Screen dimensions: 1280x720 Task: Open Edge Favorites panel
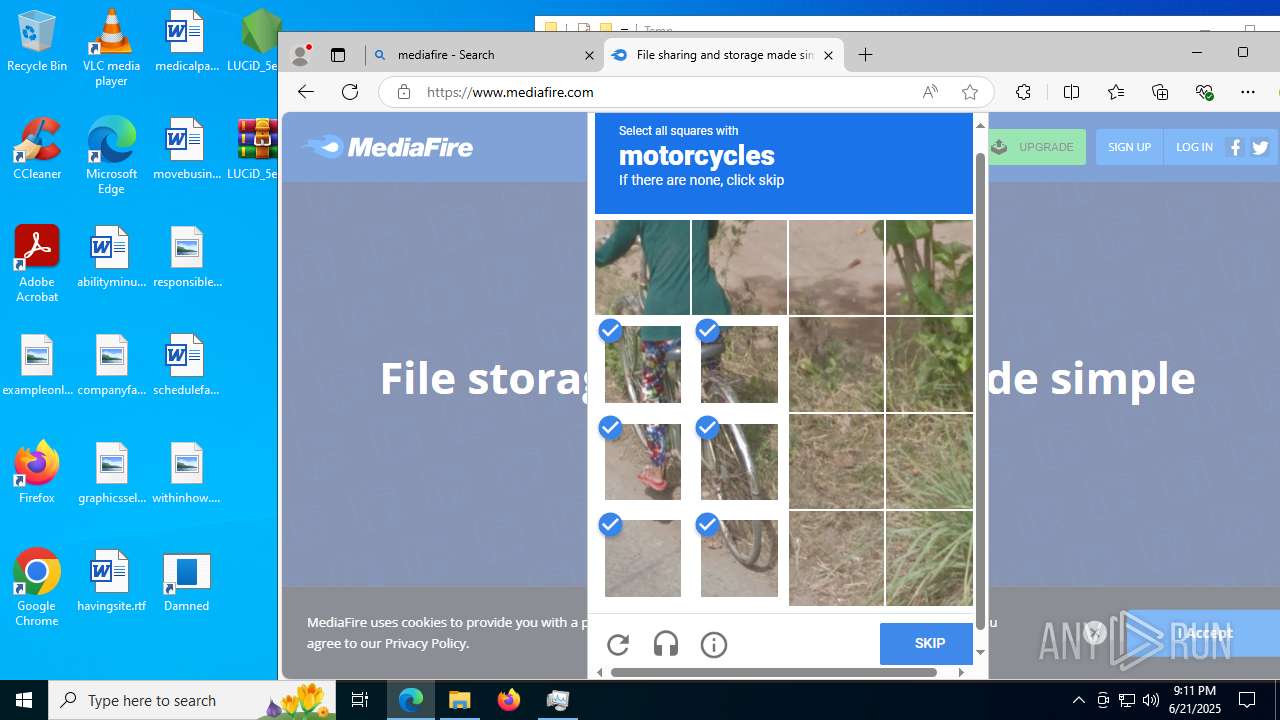1116,92
